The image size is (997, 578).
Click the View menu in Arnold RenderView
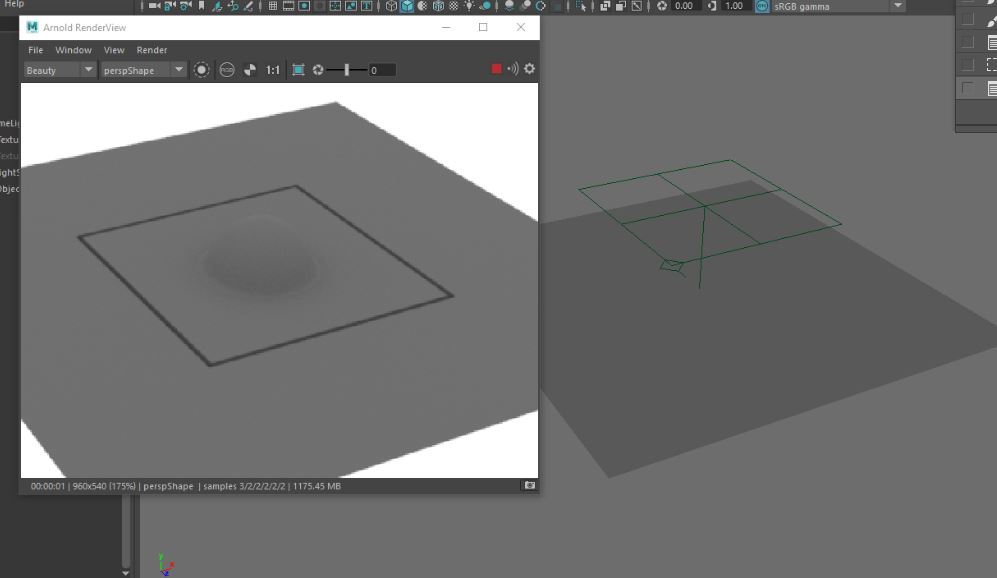(x=113, y=50)
